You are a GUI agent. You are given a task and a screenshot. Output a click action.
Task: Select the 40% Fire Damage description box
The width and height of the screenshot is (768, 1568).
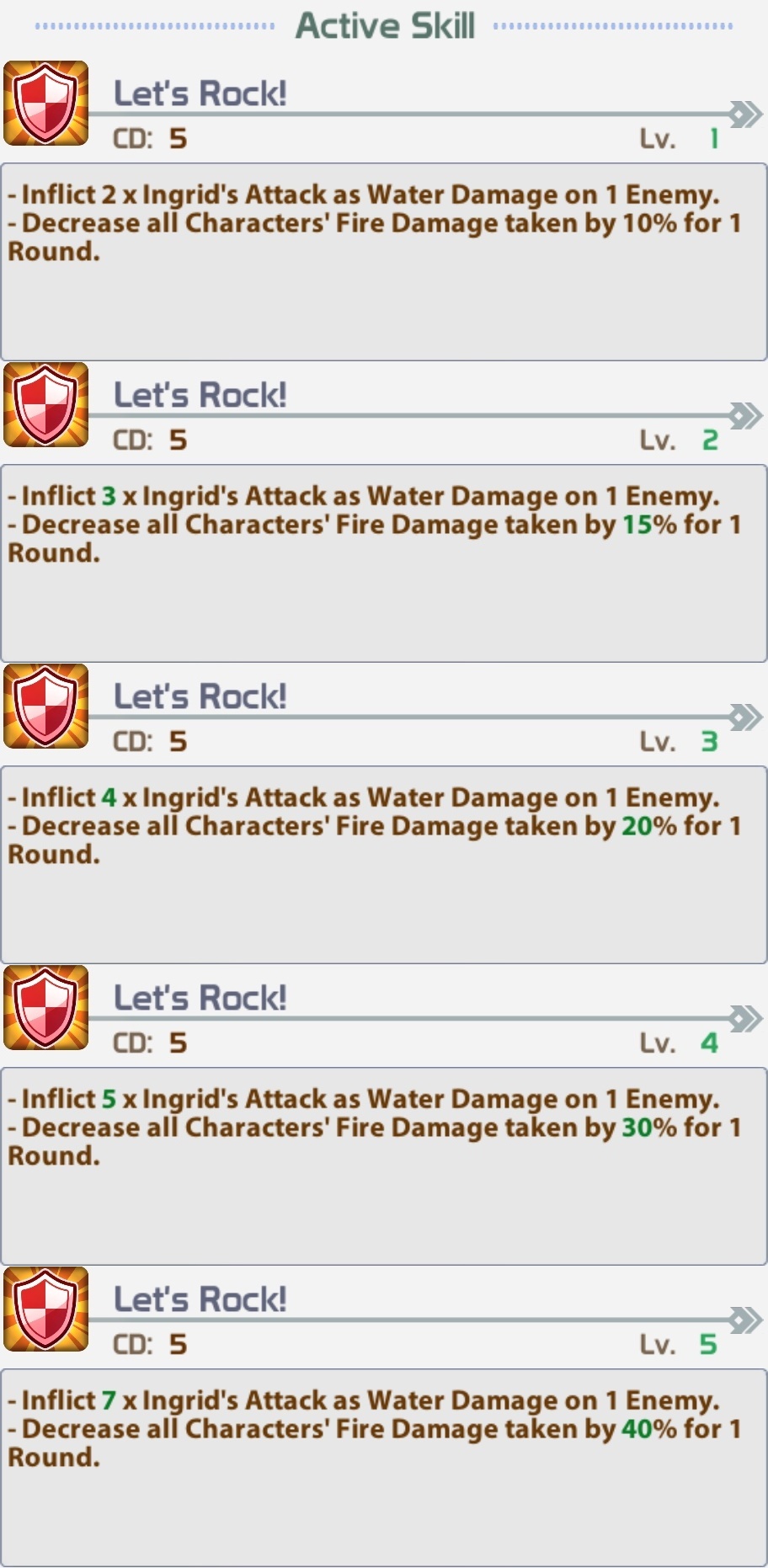tap(384, 1468)
